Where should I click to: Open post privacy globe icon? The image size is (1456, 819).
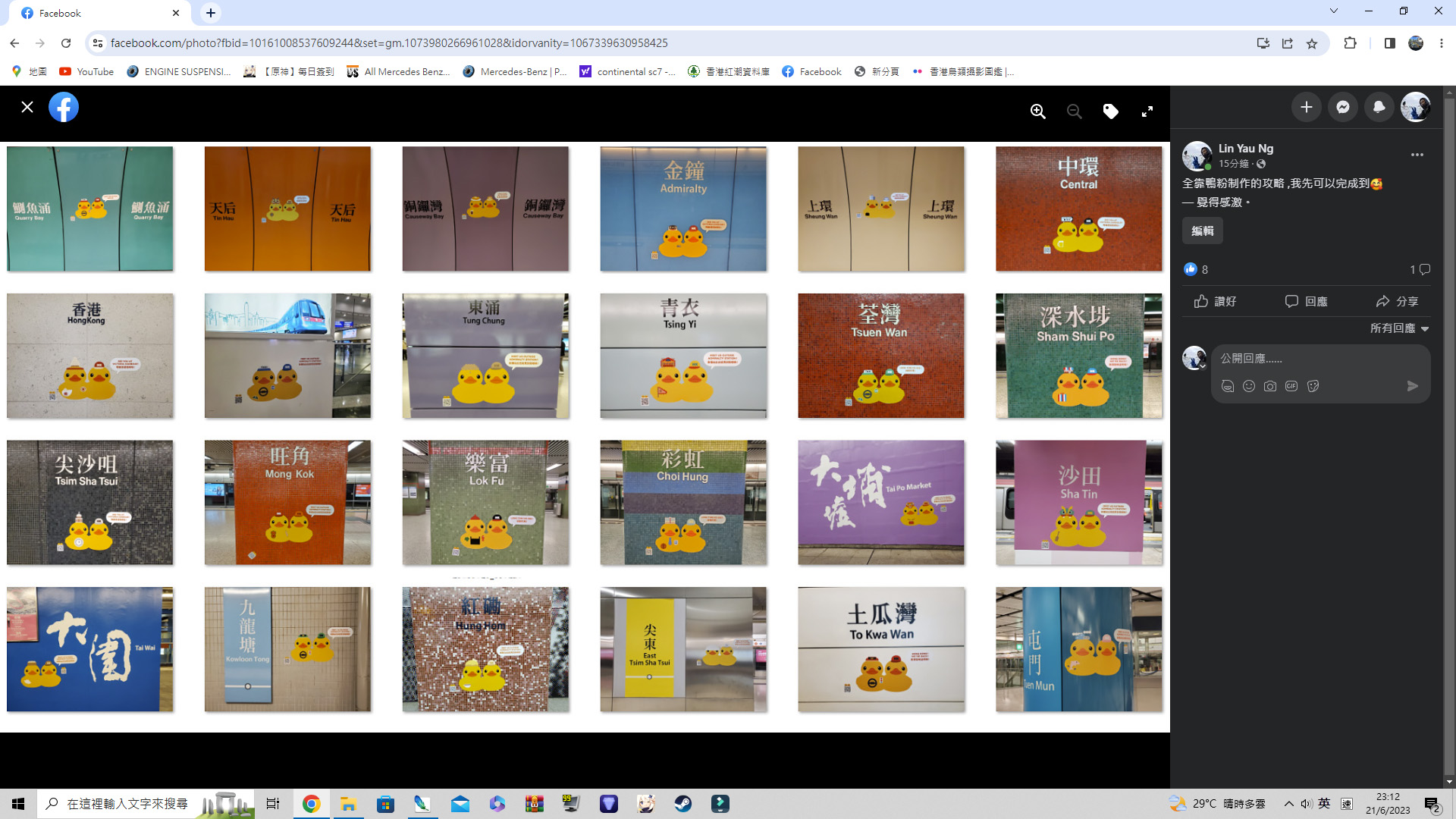point(1261,164)
